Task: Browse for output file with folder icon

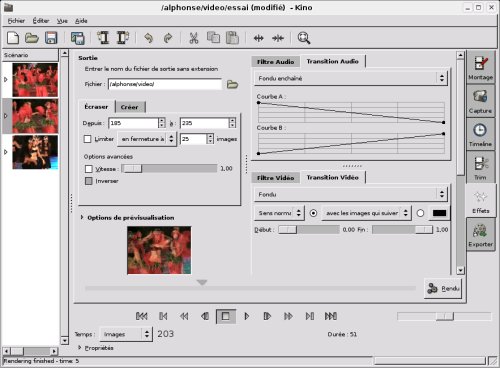Action: click(x=232, y=84)
